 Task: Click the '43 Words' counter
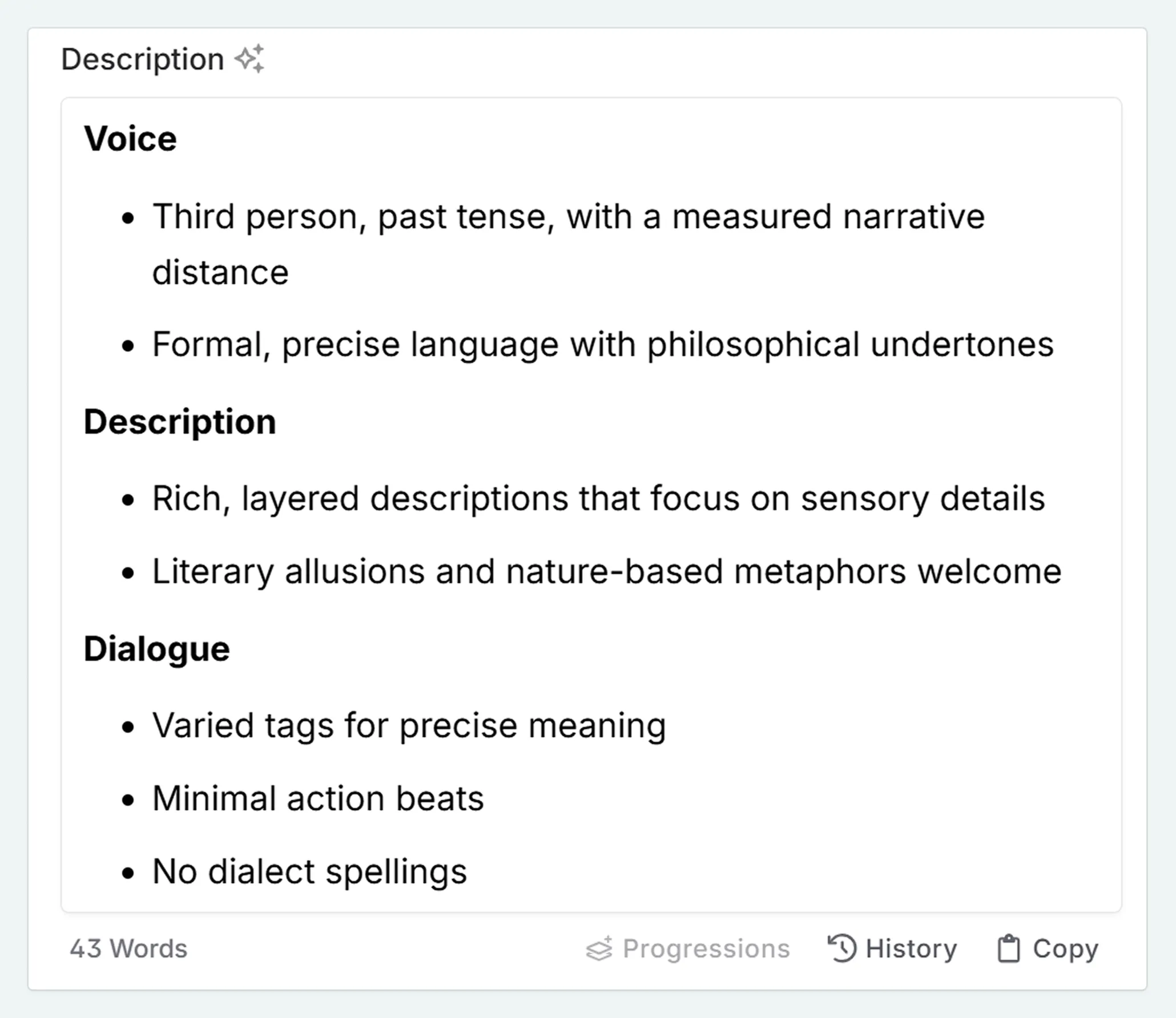pyautogui.click(x=128, y=949)
